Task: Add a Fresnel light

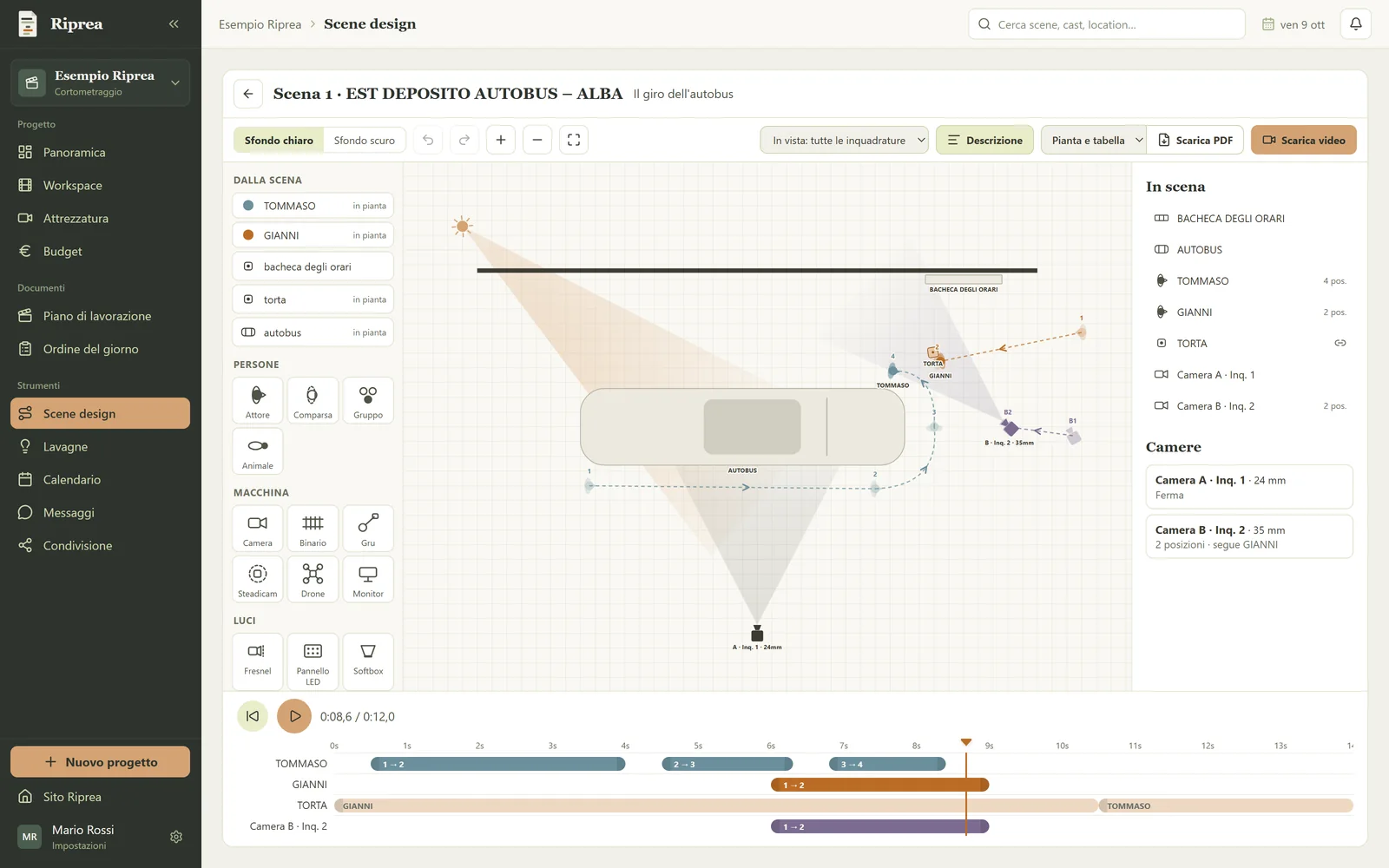Action: point(258,661)
